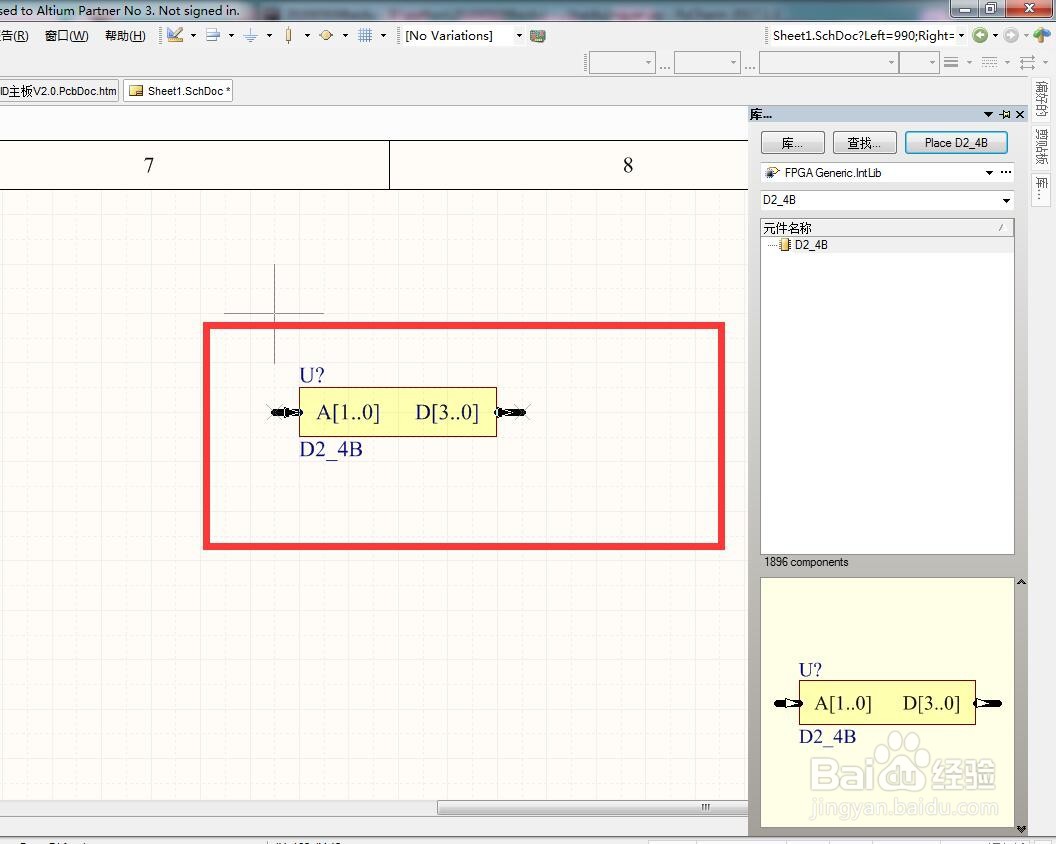
Task: Expand the alignment tools dropdown arrow
Action: pos(231,35)
